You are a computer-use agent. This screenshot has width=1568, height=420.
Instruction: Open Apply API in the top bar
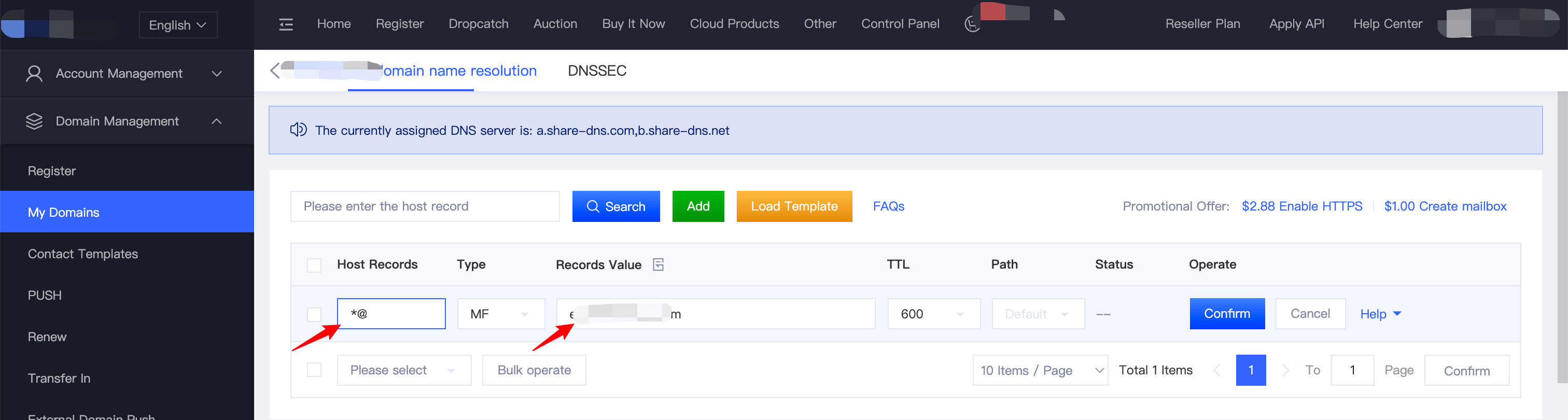point(1296,24)
